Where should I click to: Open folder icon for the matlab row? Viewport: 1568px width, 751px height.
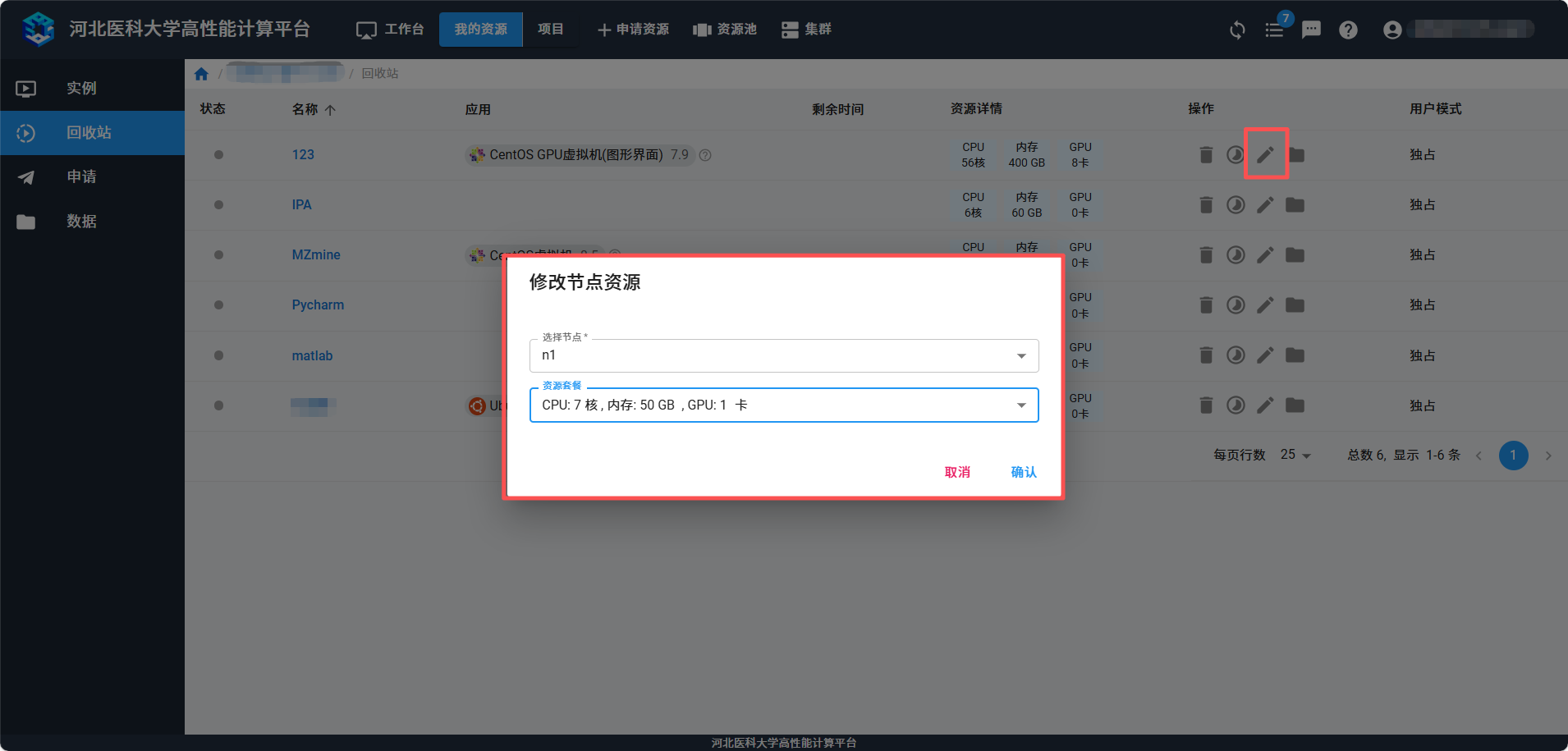[x=1295, y=355]
